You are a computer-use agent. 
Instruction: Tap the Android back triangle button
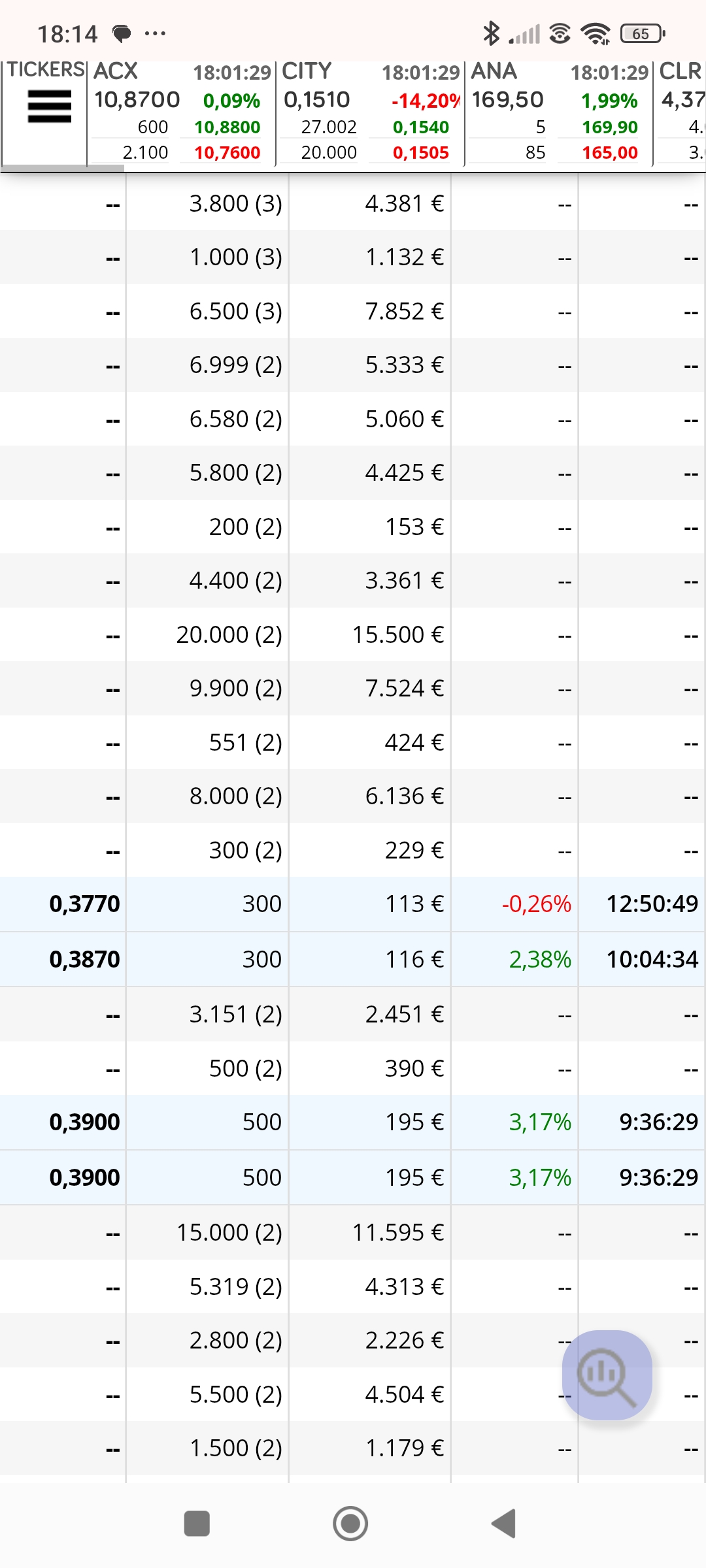click(x=504, y=1524)
